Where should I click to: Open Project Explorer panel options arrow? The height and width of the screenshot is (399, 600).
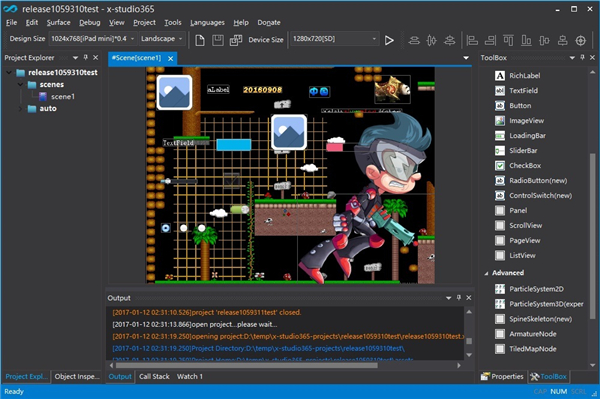pyautogui.click(x=75, y=58)
